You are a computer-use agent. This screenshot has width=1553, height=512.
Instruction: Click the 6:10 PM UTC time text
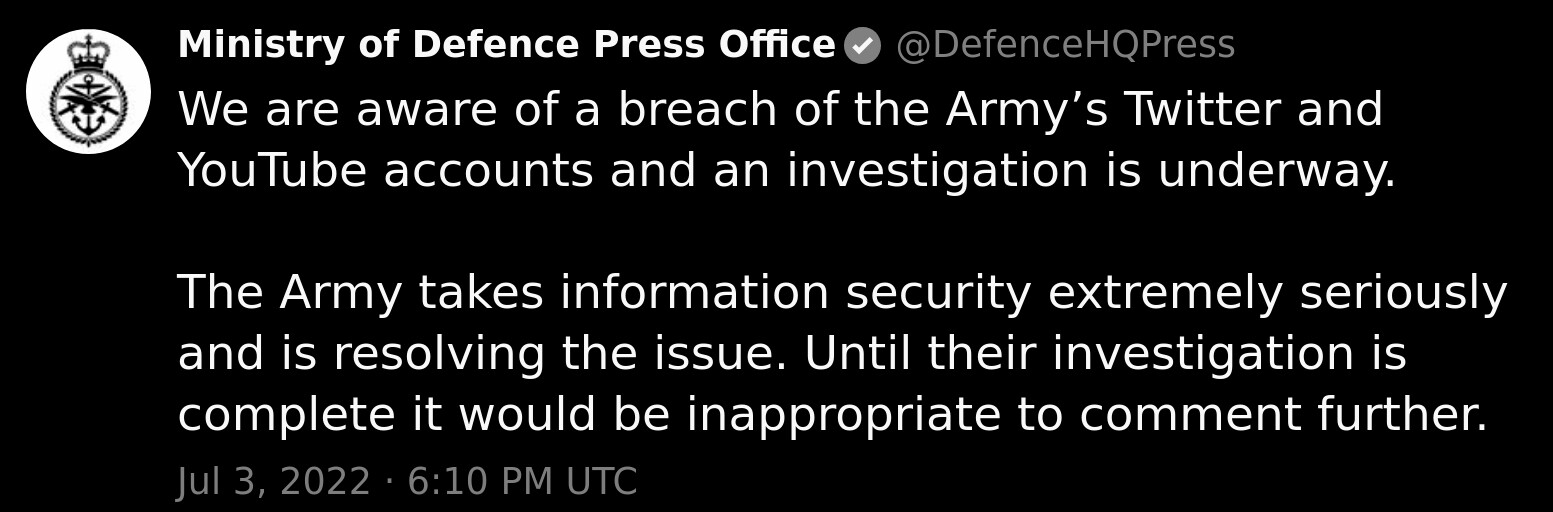pos(522,482)
